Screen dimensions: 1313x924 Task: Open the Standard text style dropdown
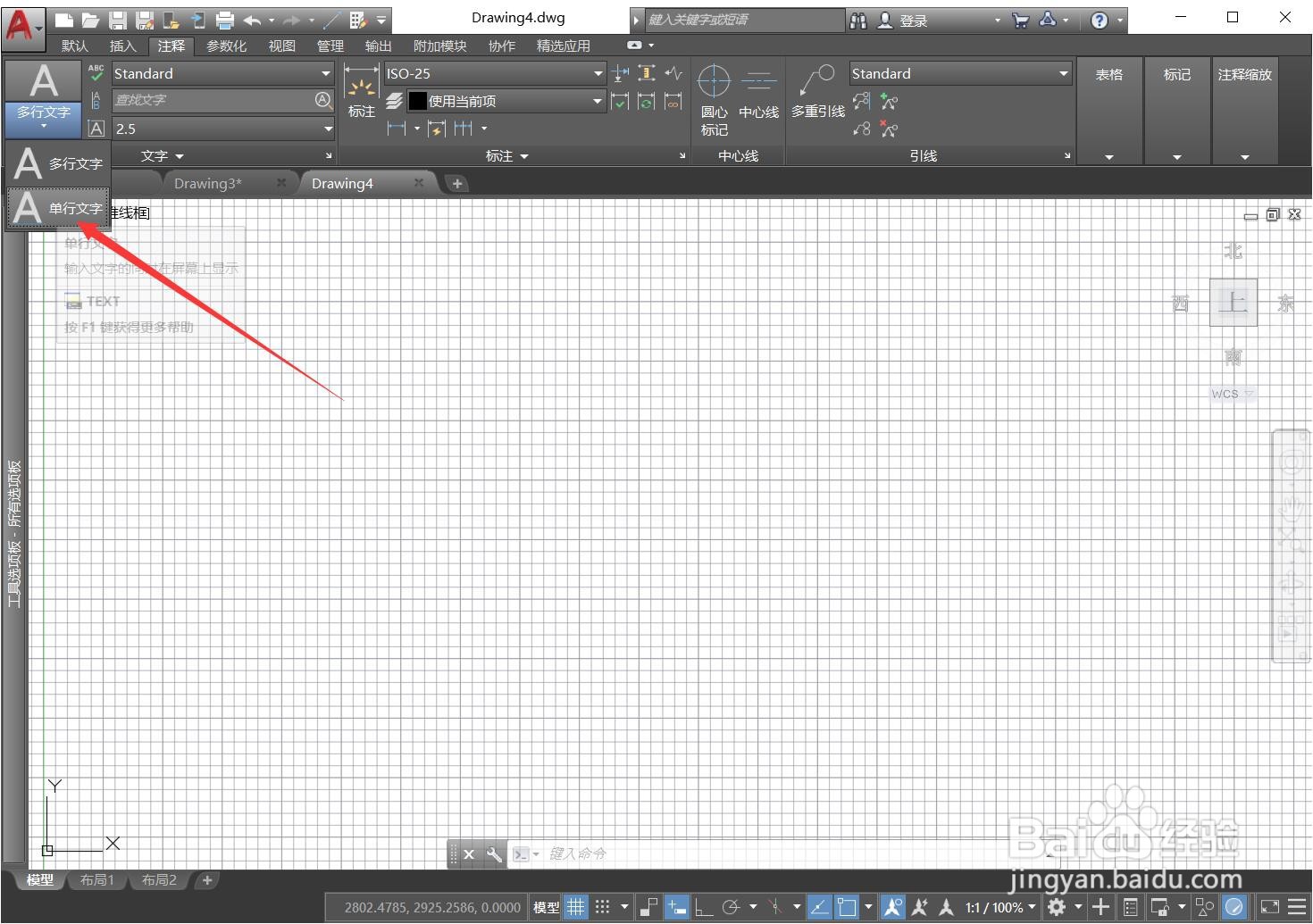tap(222, 73)
